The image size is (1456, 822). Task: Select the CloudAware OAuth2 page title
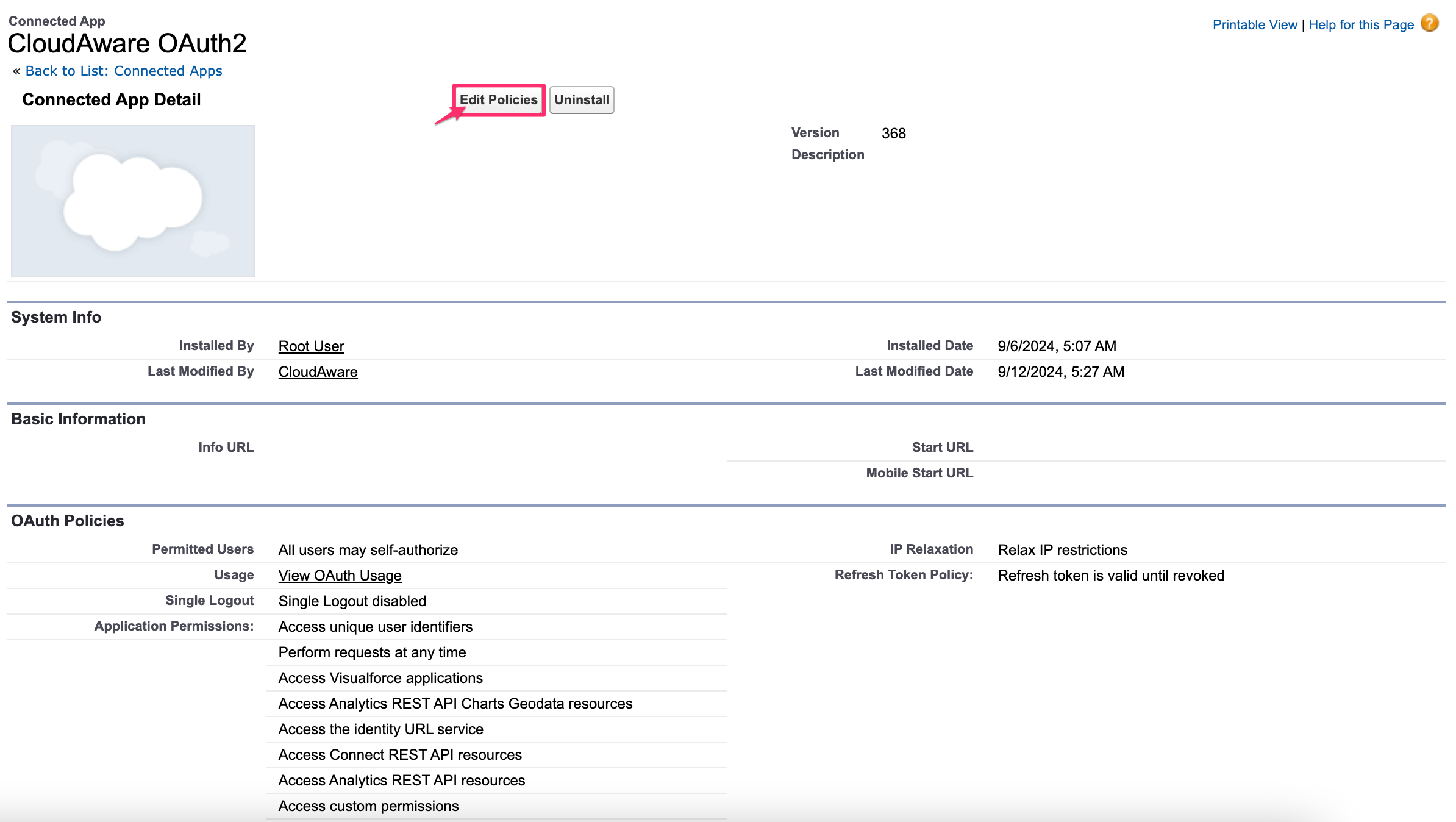point(127,43)
